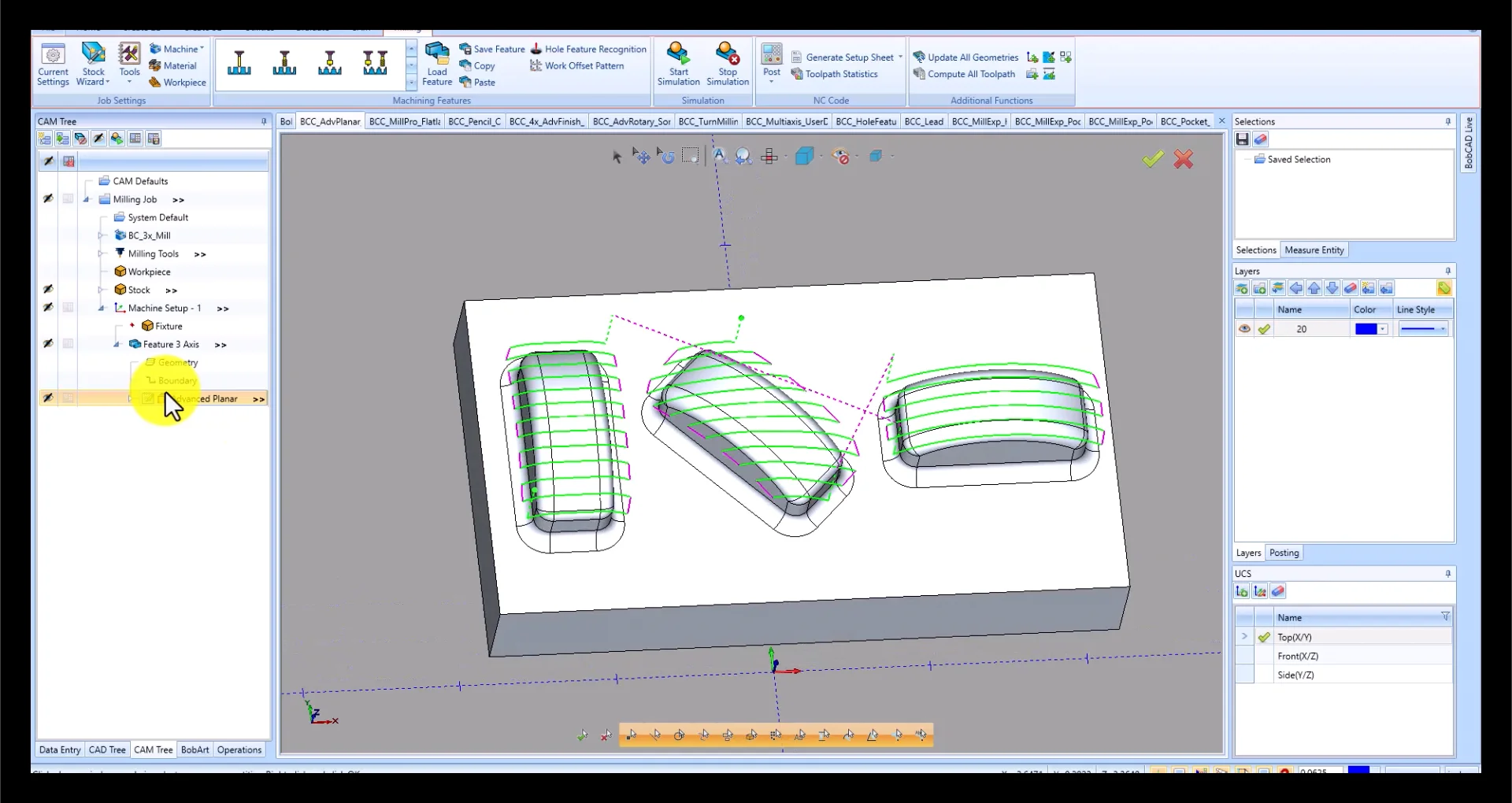The width and height of the screenshot is (1512, 803).
Task: Stop the running simulation
Action: (727, 63)
